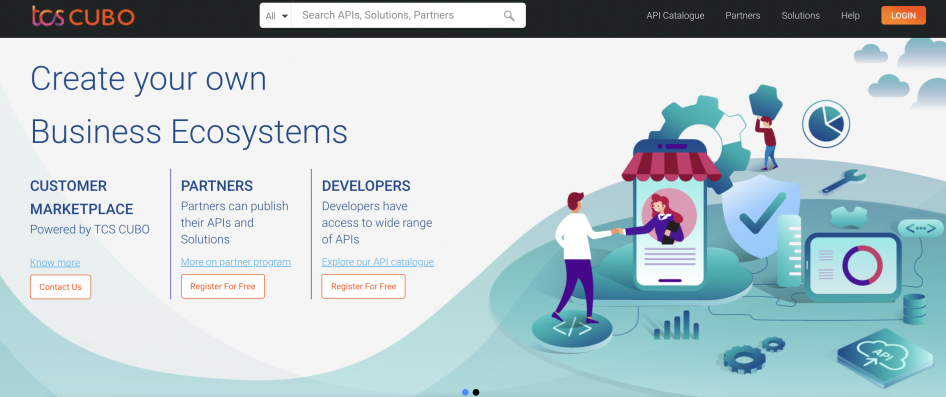Click the DEVELOPERS column heading

coord(366,186)
